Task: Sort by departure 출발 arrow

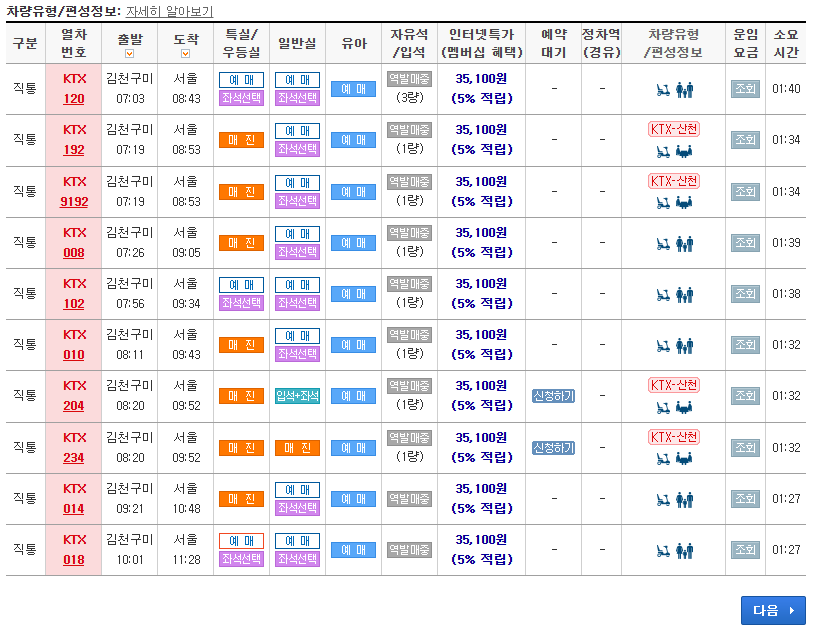Action: pos(129,54)
